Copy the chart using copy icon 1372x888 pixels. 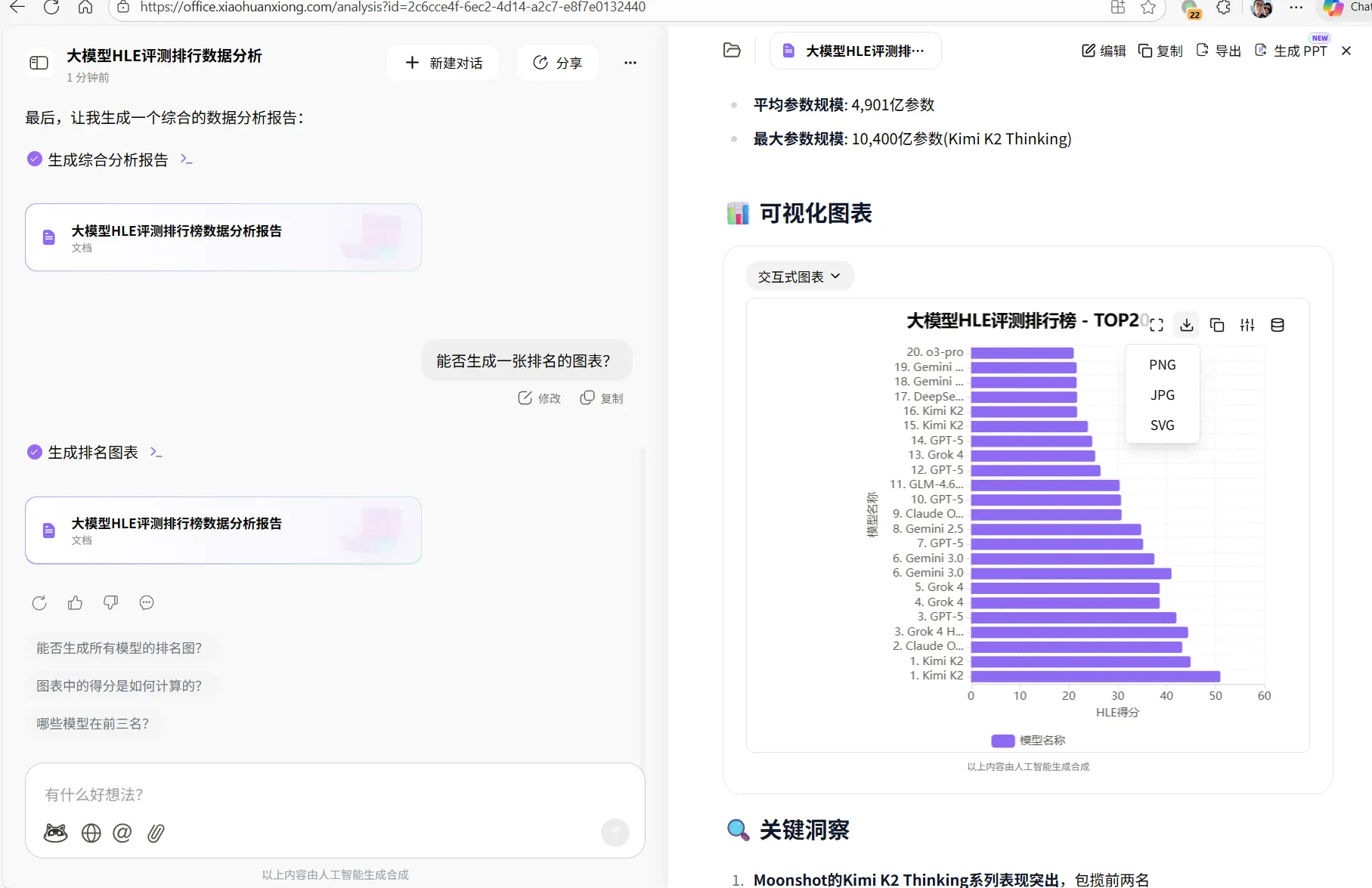pyautogui.click(x=1217, y=325)
